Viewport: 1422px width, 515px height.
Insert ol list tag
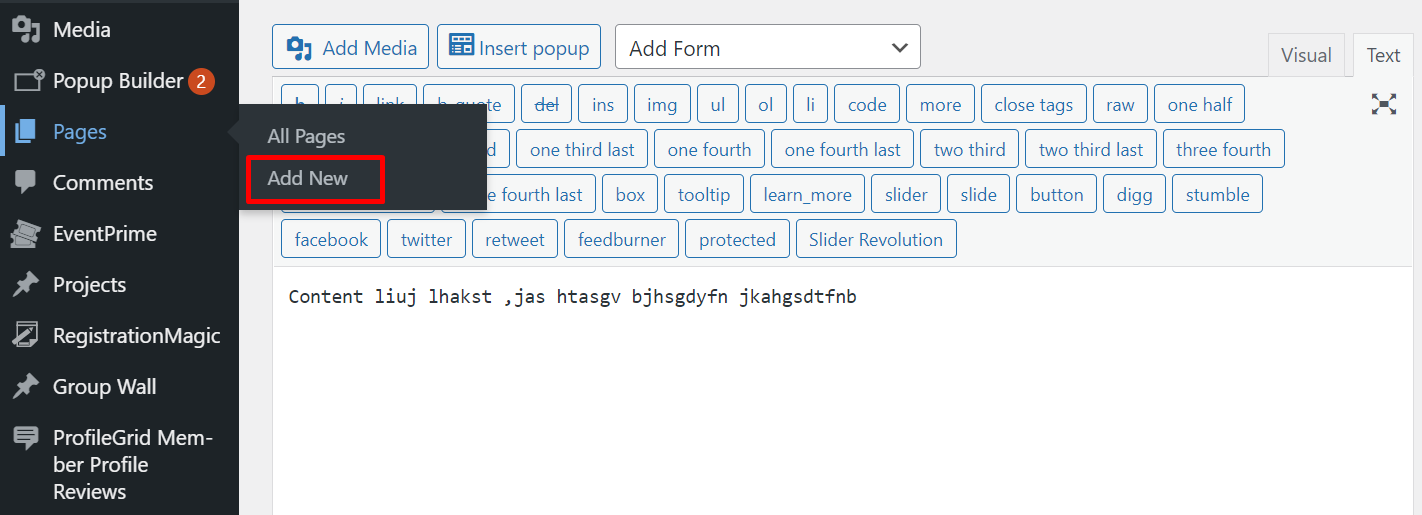click(x=766, y=105)
